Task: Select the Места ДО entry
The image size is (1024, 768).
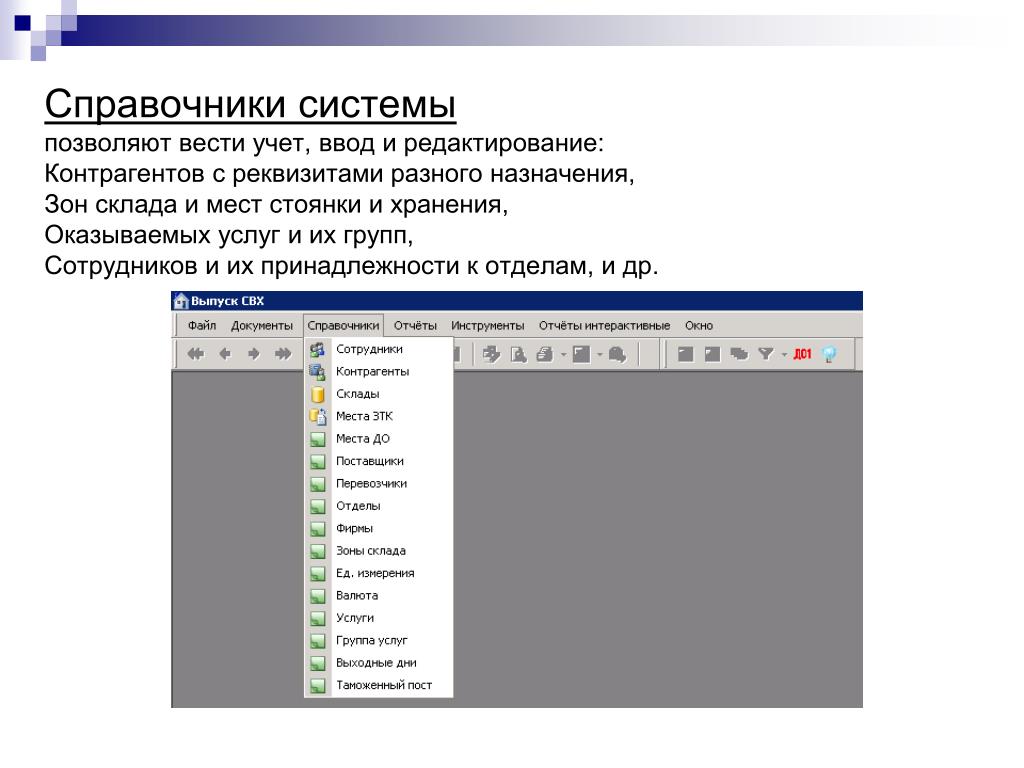Action: 379,439
